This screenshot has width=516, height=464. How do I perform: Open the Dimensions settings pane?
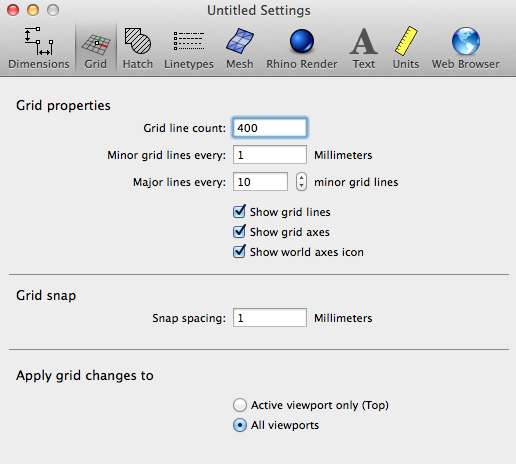(39, 48)
